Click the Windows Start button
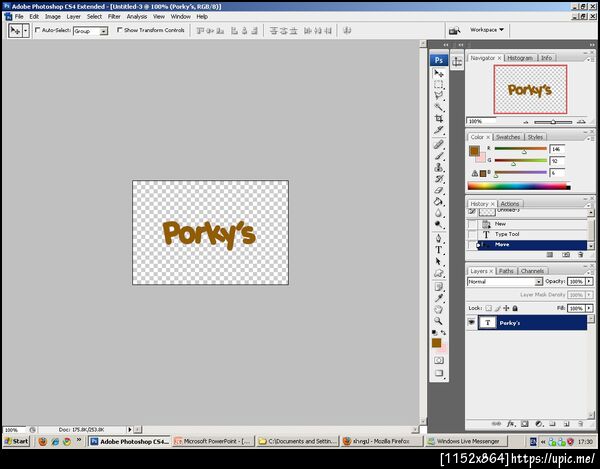This screenshot has width=600, height=469. [17, 441]
